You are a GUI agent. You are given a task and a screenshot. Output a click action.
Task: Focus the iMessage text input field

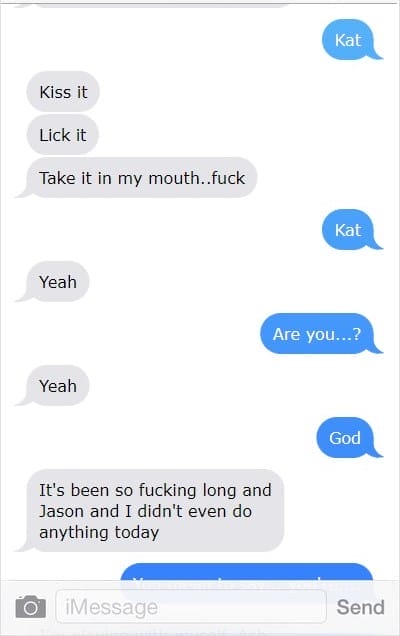pyautogui.click(x=191, y=607)
